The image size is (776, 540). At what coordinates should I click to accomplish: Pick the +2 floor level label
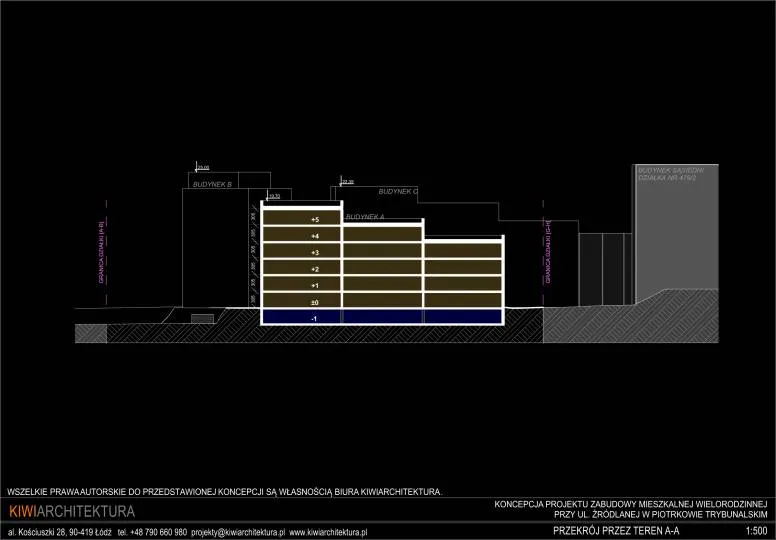(315, 269)
